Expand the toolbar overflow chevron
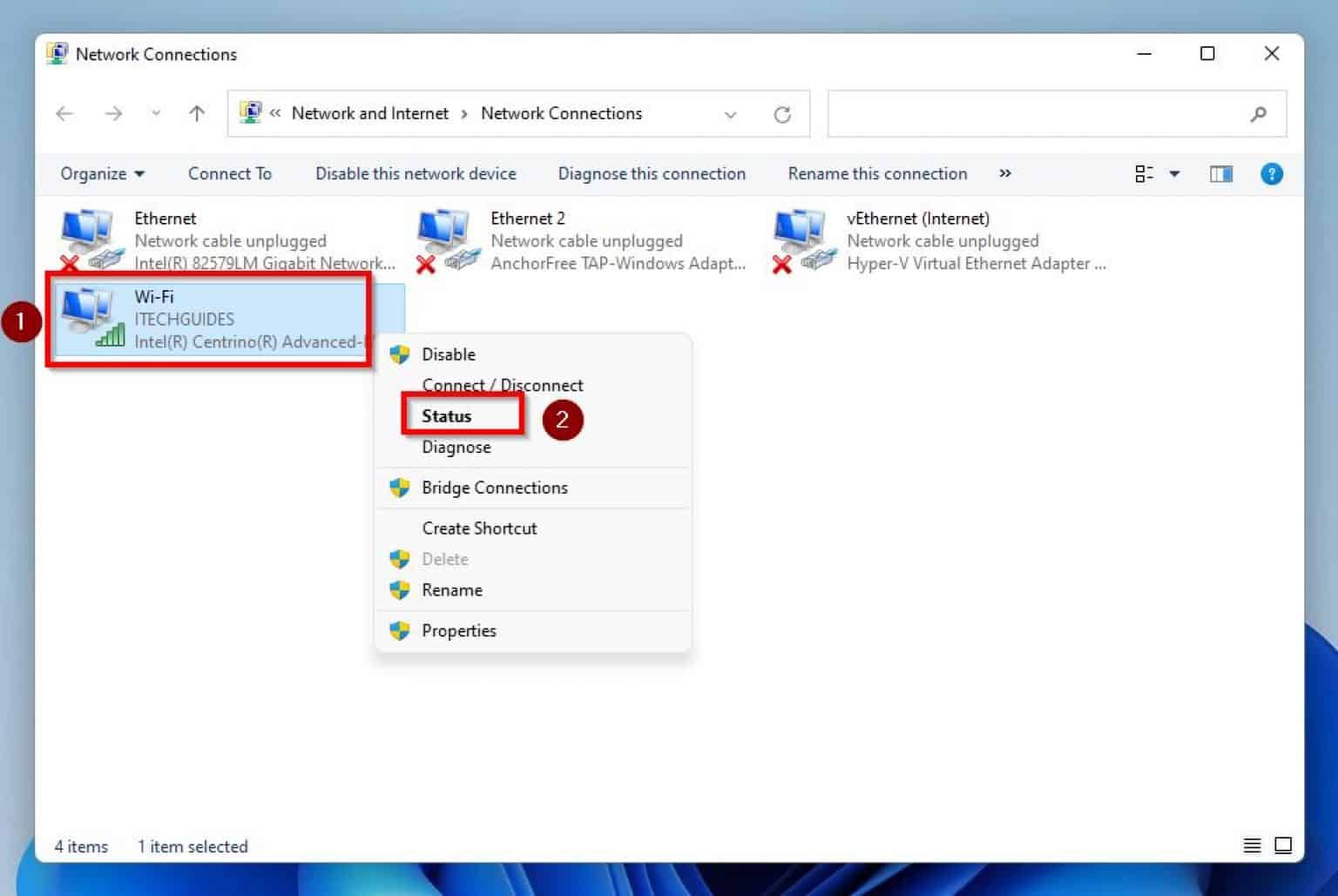 (1005, 173)
